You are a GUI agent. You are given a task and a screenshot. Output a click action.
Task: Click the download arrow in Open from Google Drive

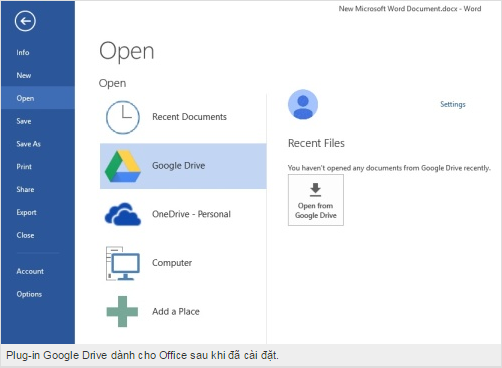tap(315, 189)
